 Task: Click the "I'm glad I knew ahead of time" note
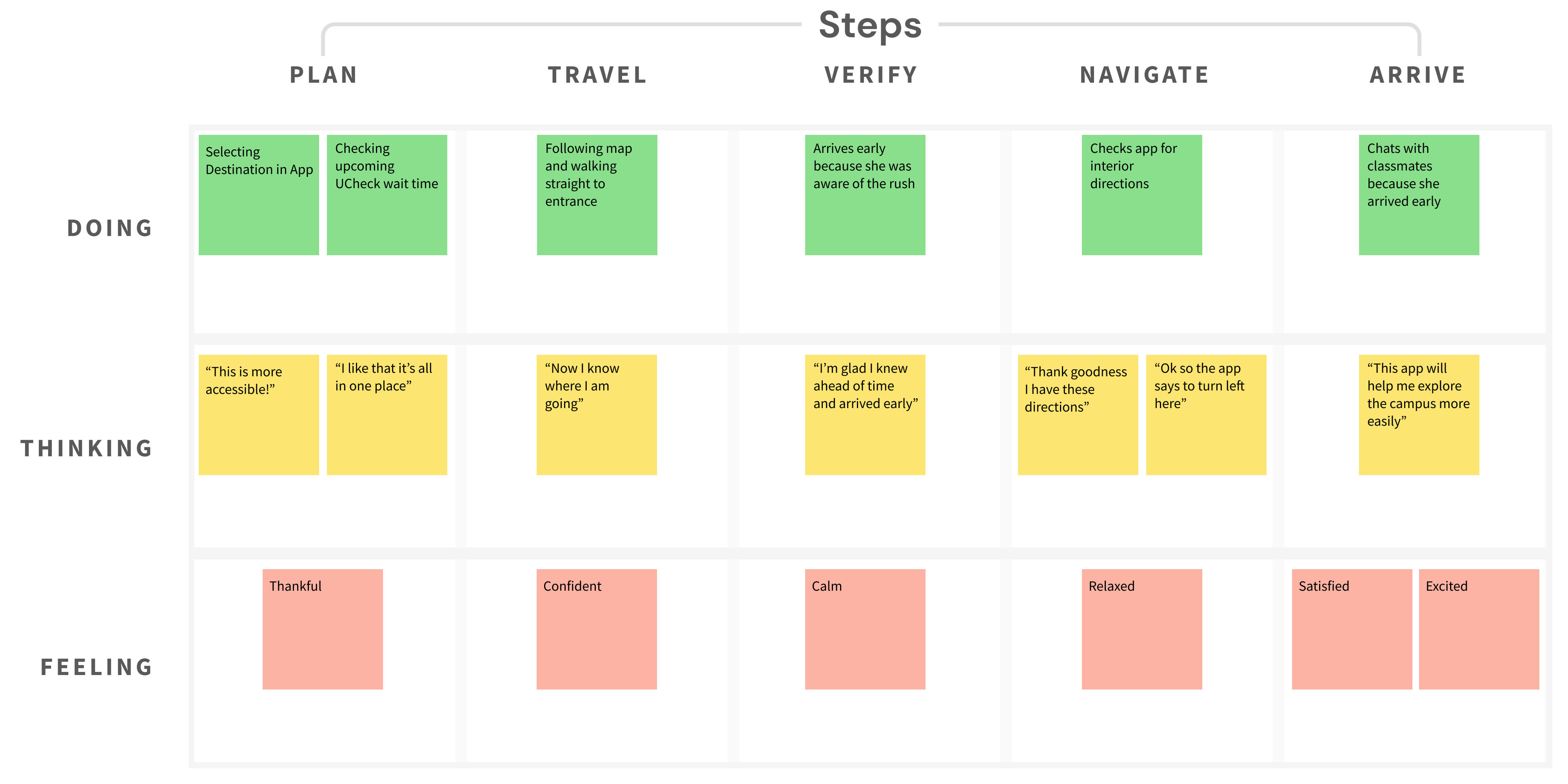(x=865, y=414)
